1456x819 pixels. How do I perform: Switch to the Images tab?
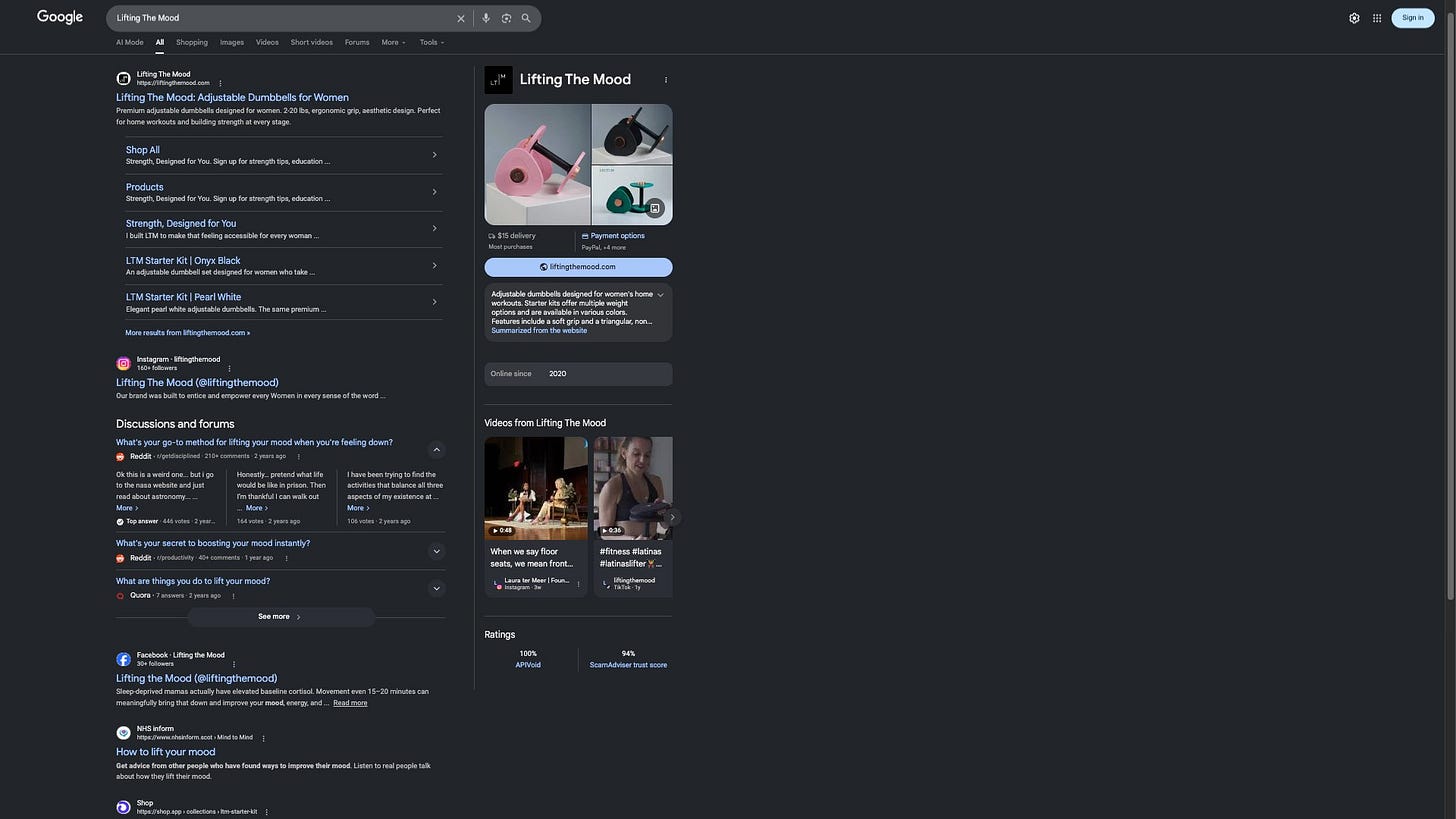click(x=232, y=42)
